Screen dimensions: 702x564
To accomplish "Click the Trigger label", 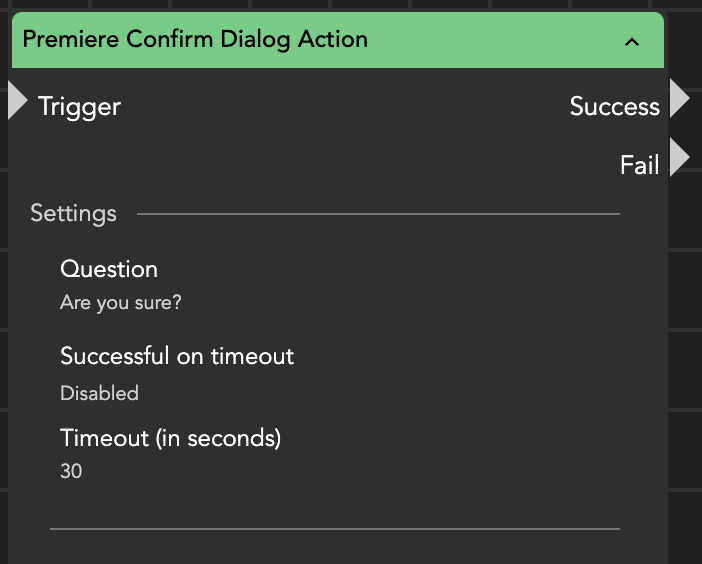I will (79, 107).
